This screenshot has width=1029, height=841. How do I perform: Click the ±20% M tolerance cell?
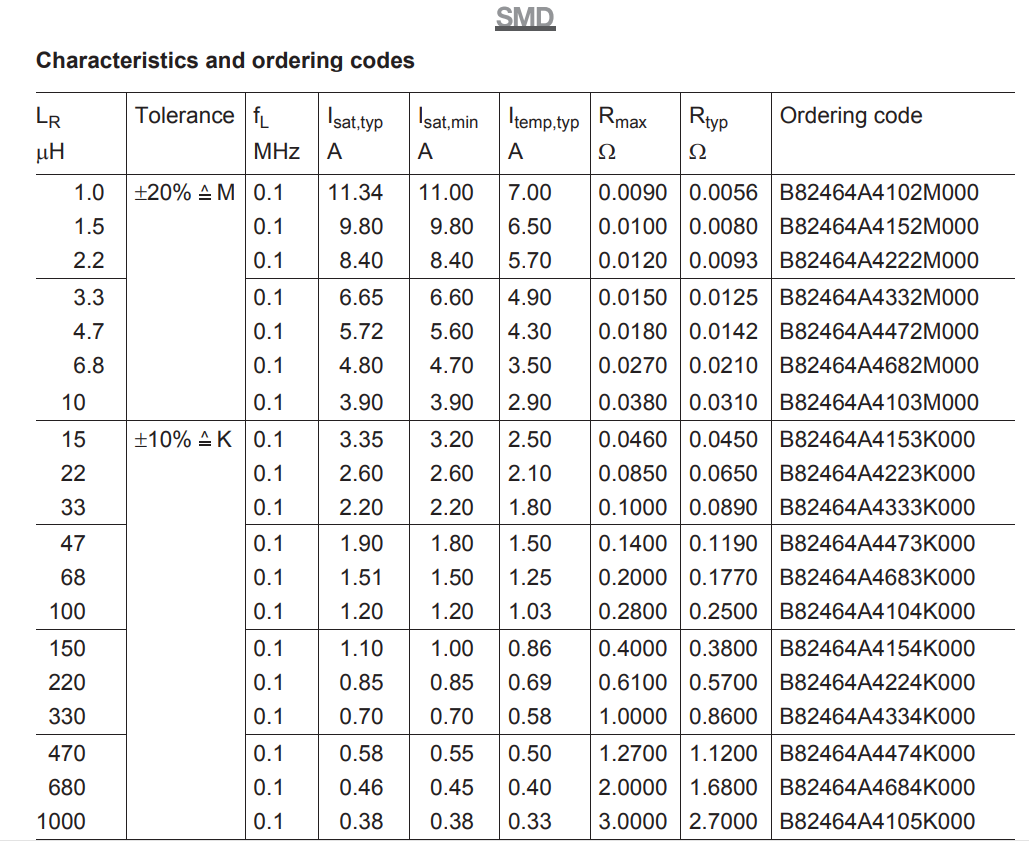[x=184, y=193]
